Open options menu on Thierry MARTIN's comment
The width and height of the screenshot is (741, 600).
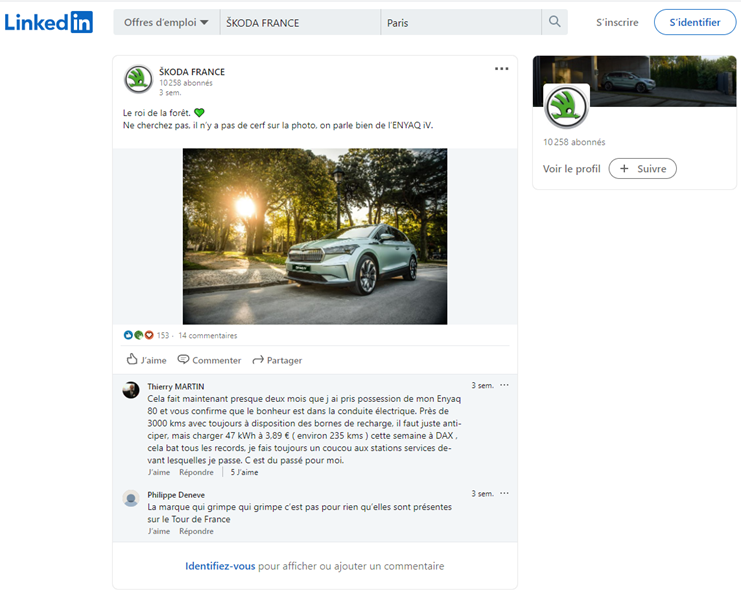click(504, 385)
